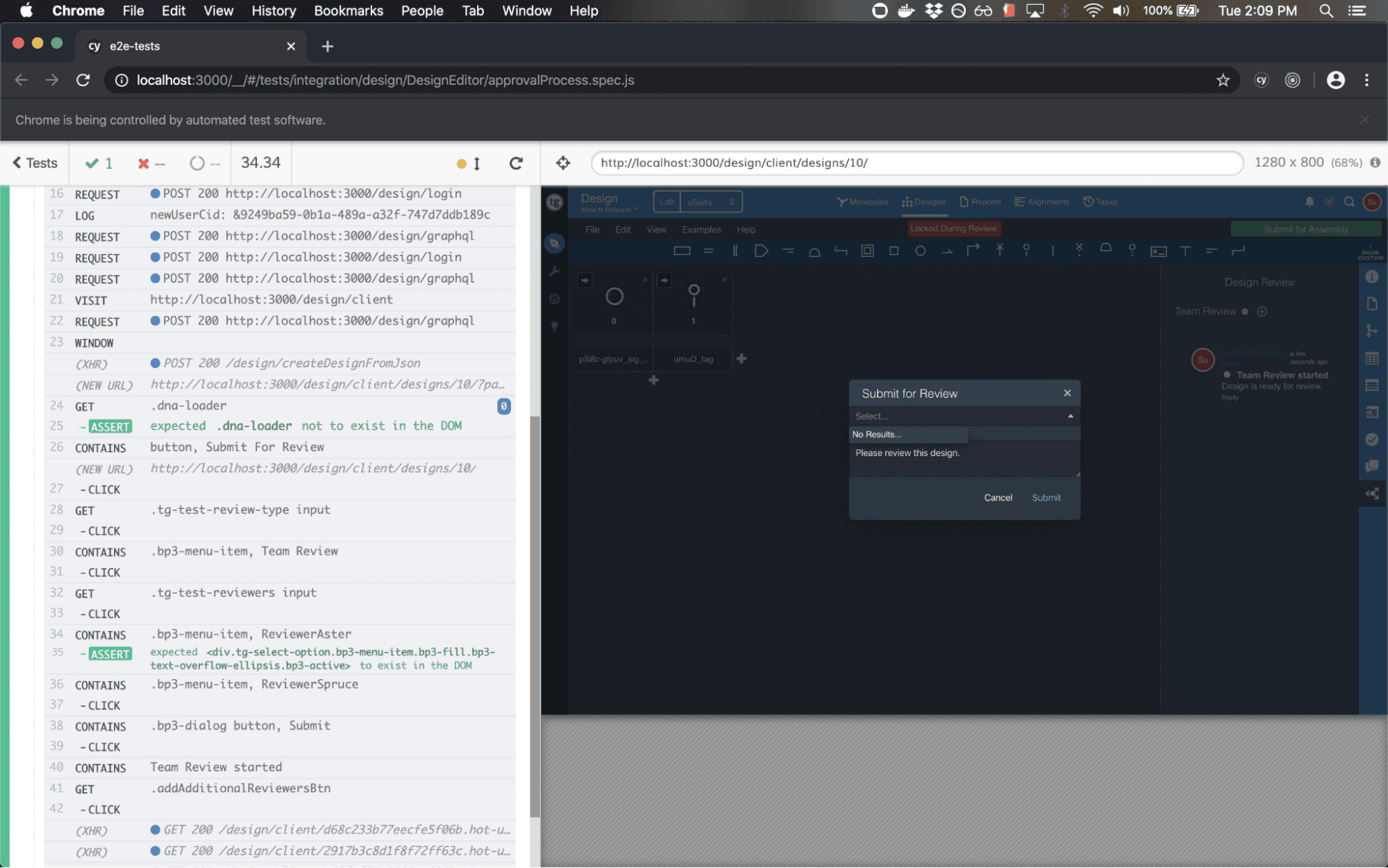Viewport: 1388px width, 868px height.
Task: Dismiss the automated test software infobar
Action: [1364, 119]
